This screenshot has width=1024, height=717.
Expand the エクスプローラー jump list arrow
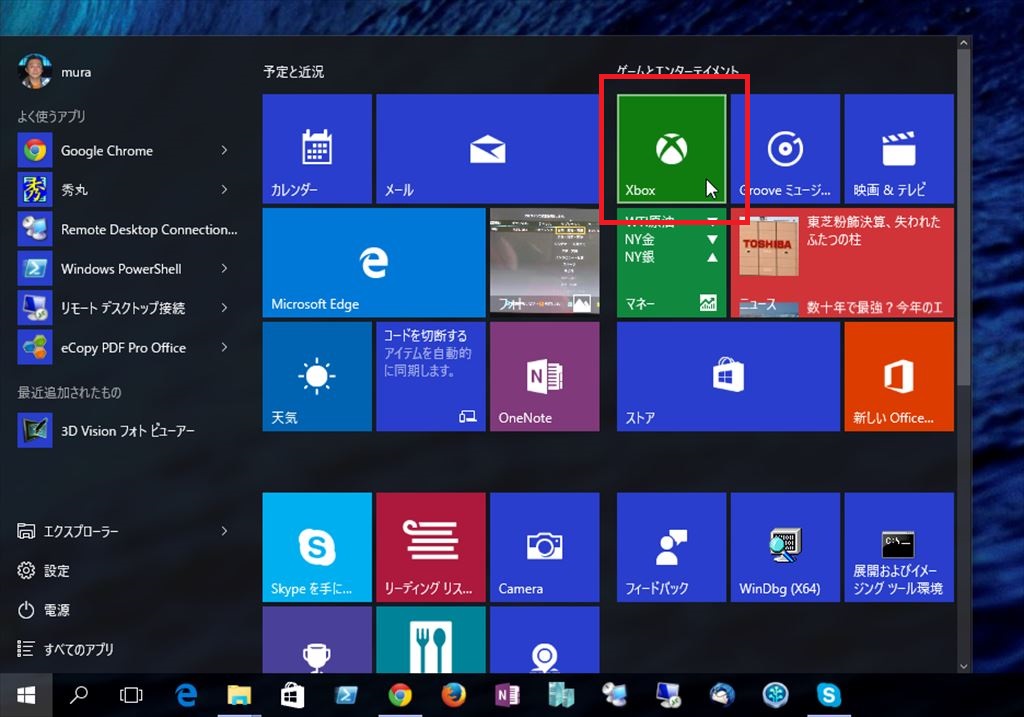(224, 531)
